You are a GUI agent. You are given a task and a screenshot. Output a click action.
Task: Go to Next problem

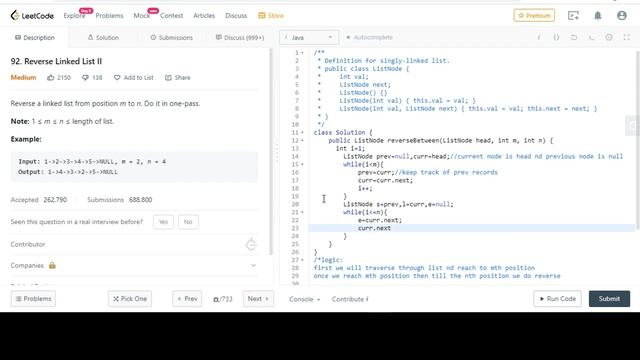(258, 299)
